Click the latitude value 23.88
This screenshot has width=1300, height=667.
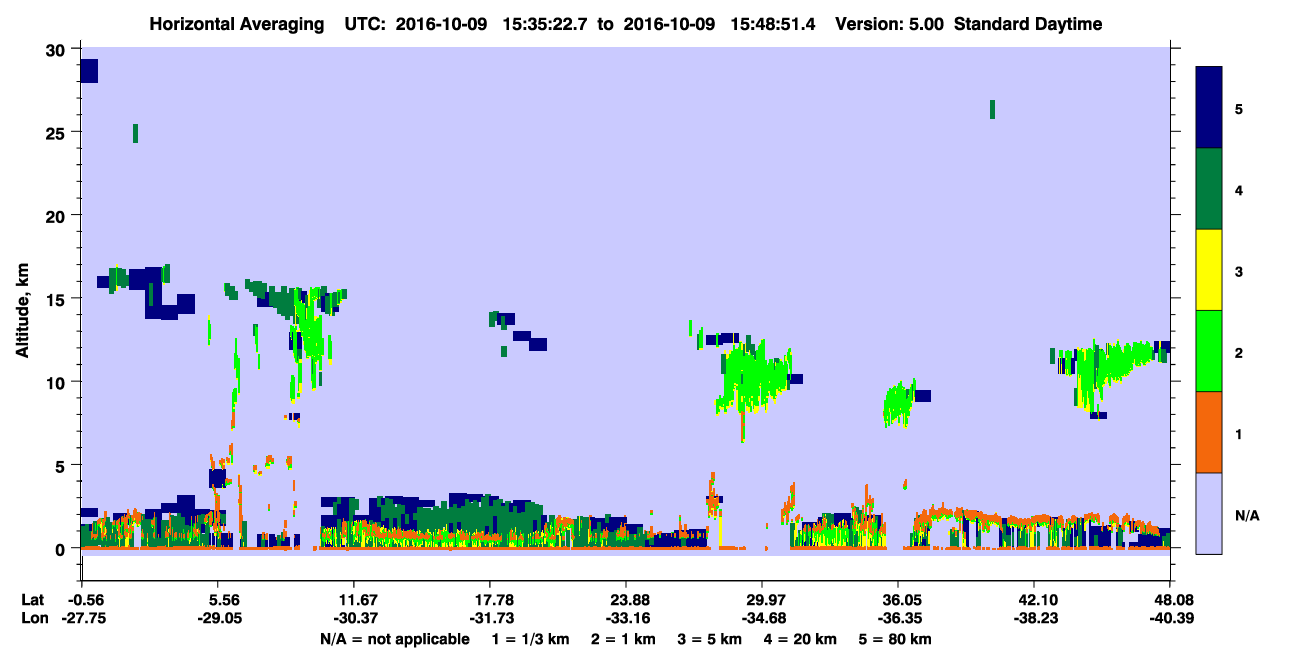[x=625, y=599]
